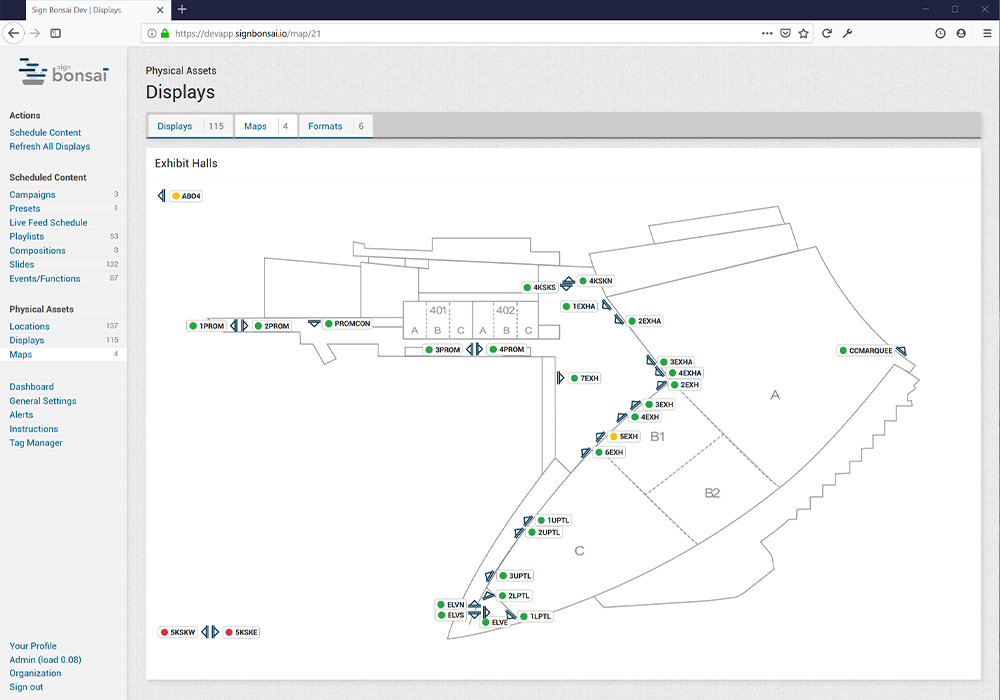Select the 4KSKS display marker

pos(540,288)
